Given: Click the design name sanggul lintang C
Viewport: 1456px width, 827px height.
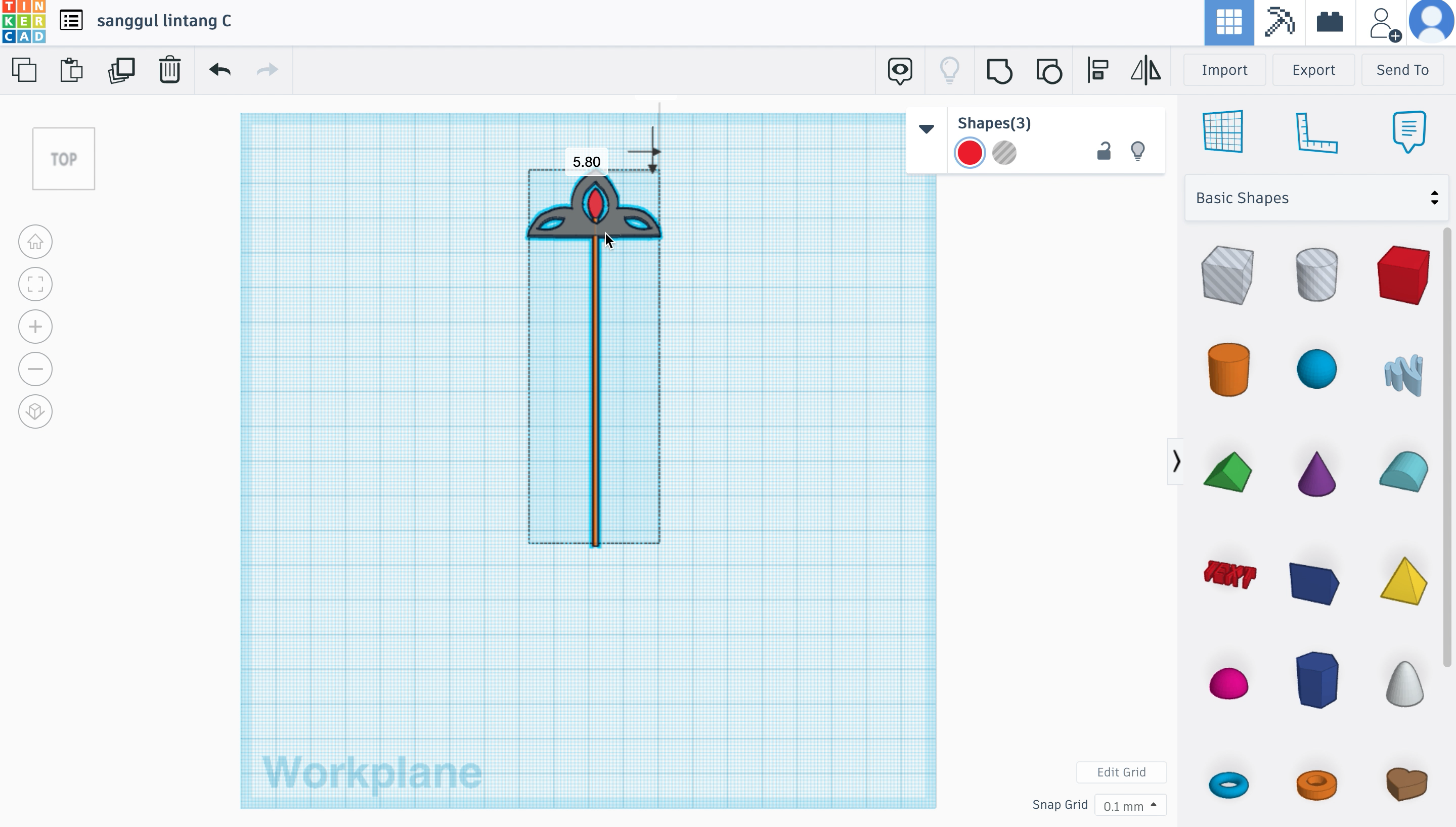Looking at the screenshot, I should point(164,21).
